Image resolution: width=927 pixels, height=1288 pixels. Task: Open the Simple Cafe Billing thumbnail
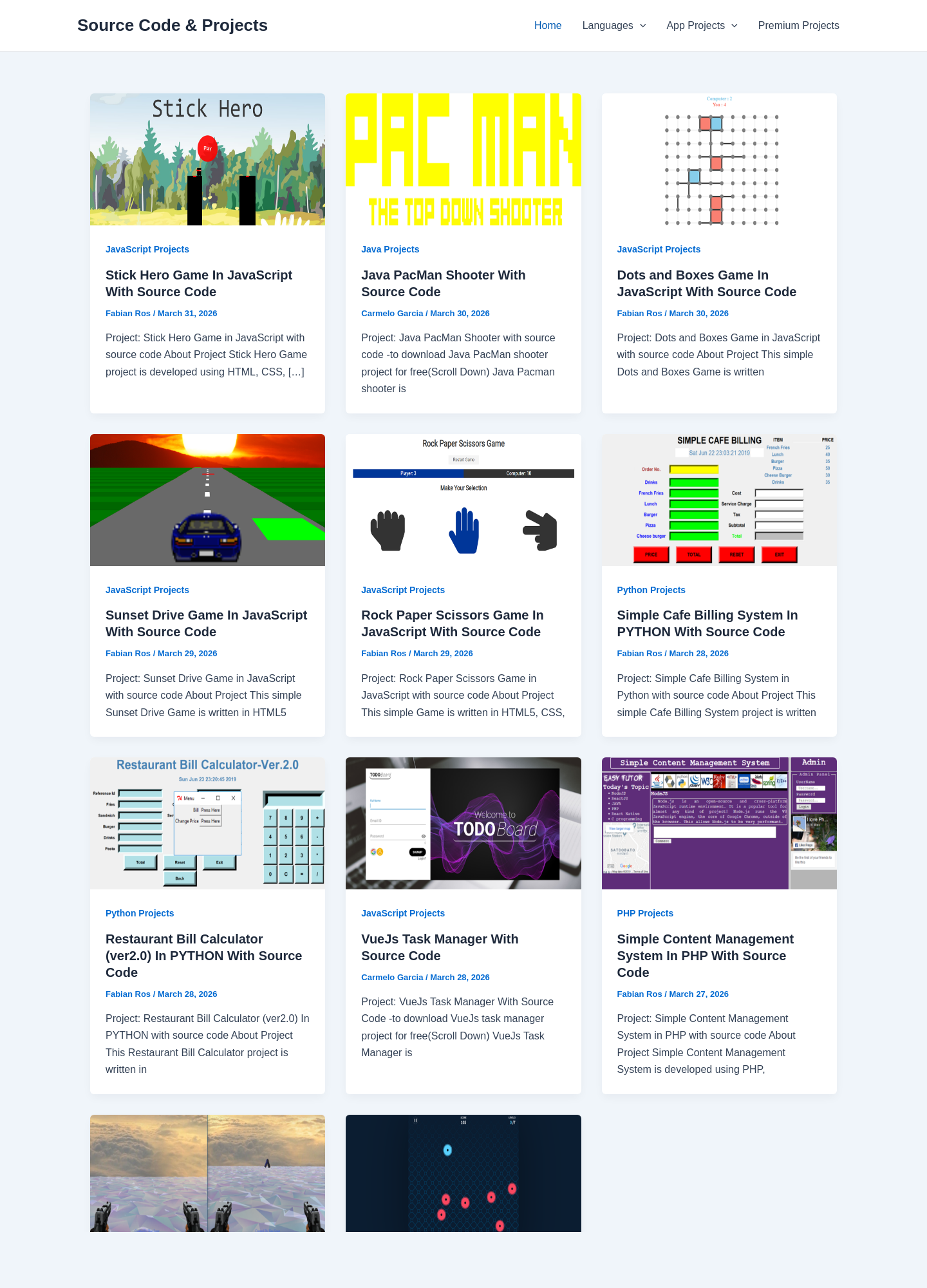(x=719, y=500)
